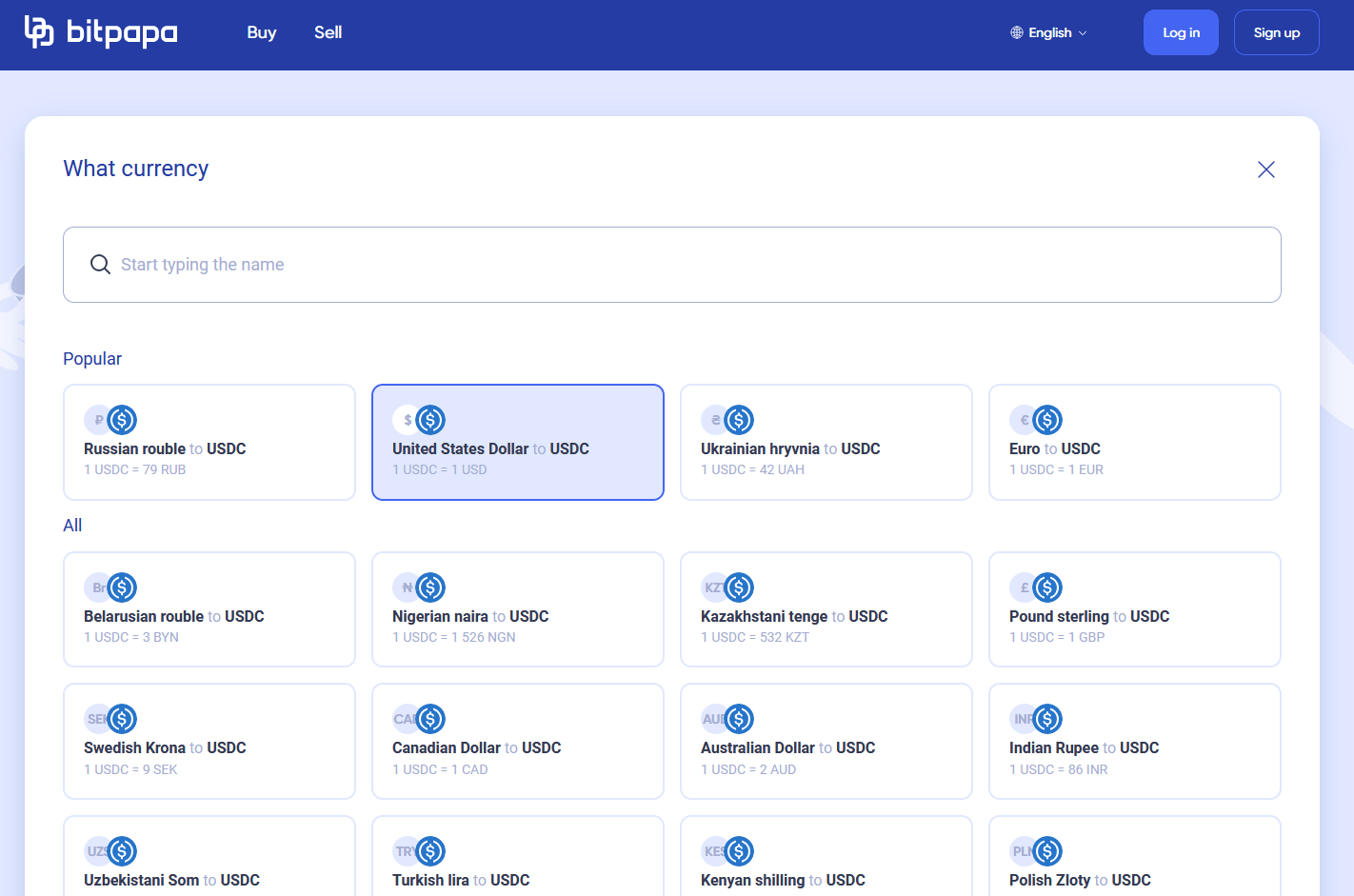The width and height of the screenshot is (1354, 896).
Task: Choose the Nigerian naira to USDC card
Action: click(x=518, y=609)
